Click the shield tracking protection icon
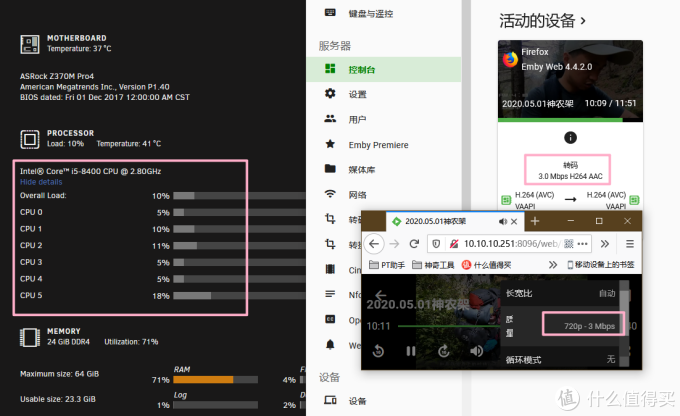This screenshot has width=680, height=416. click(436, 244)
